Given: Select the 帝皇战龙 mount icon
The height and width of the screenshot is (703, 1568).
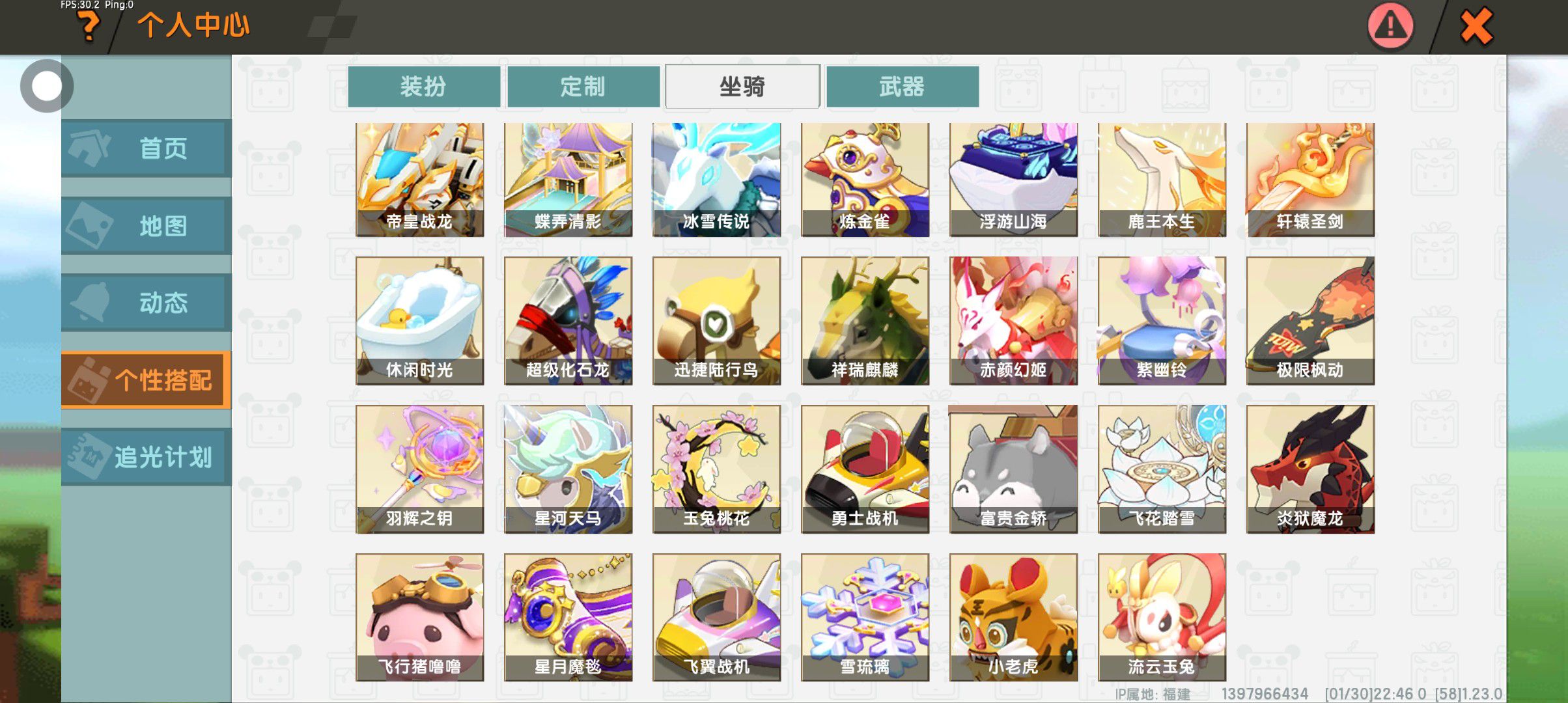Looking at the screenshot, I should [419, 180].
